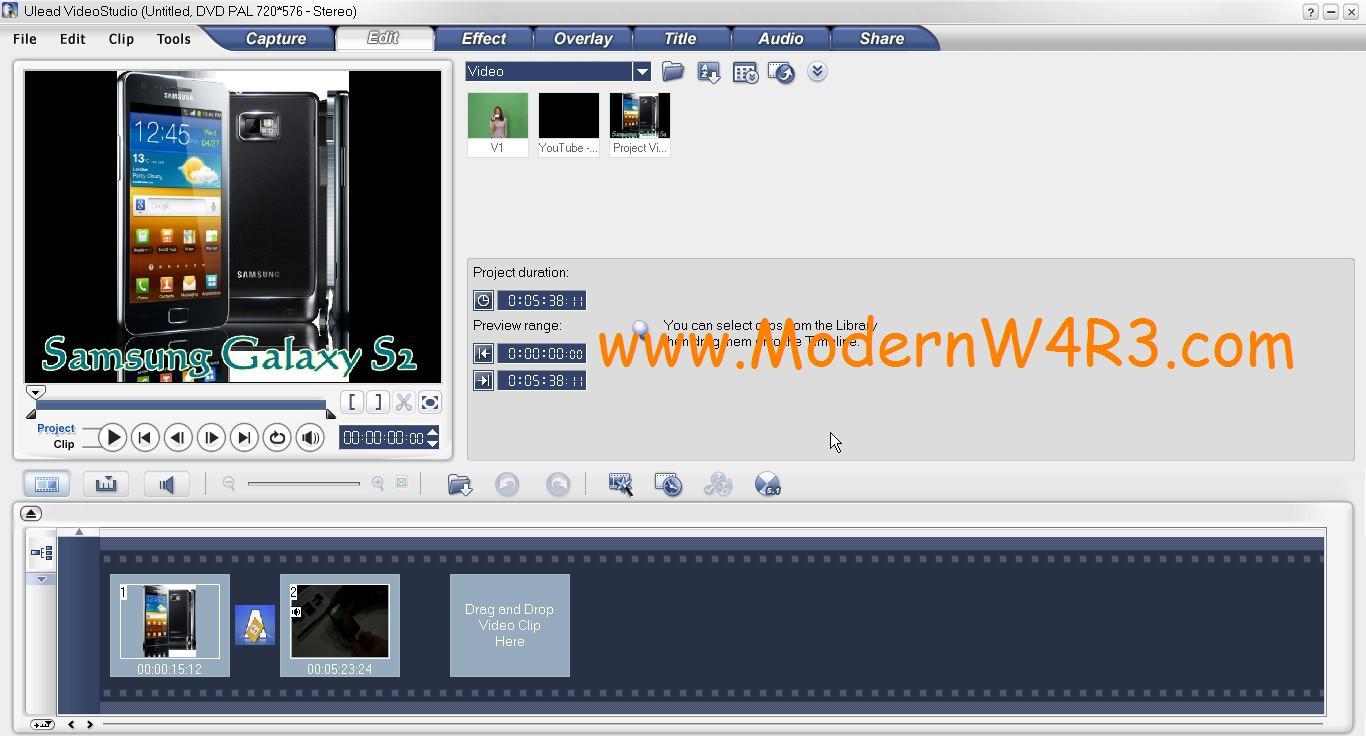Click project duration clock icon

point(483,300)
